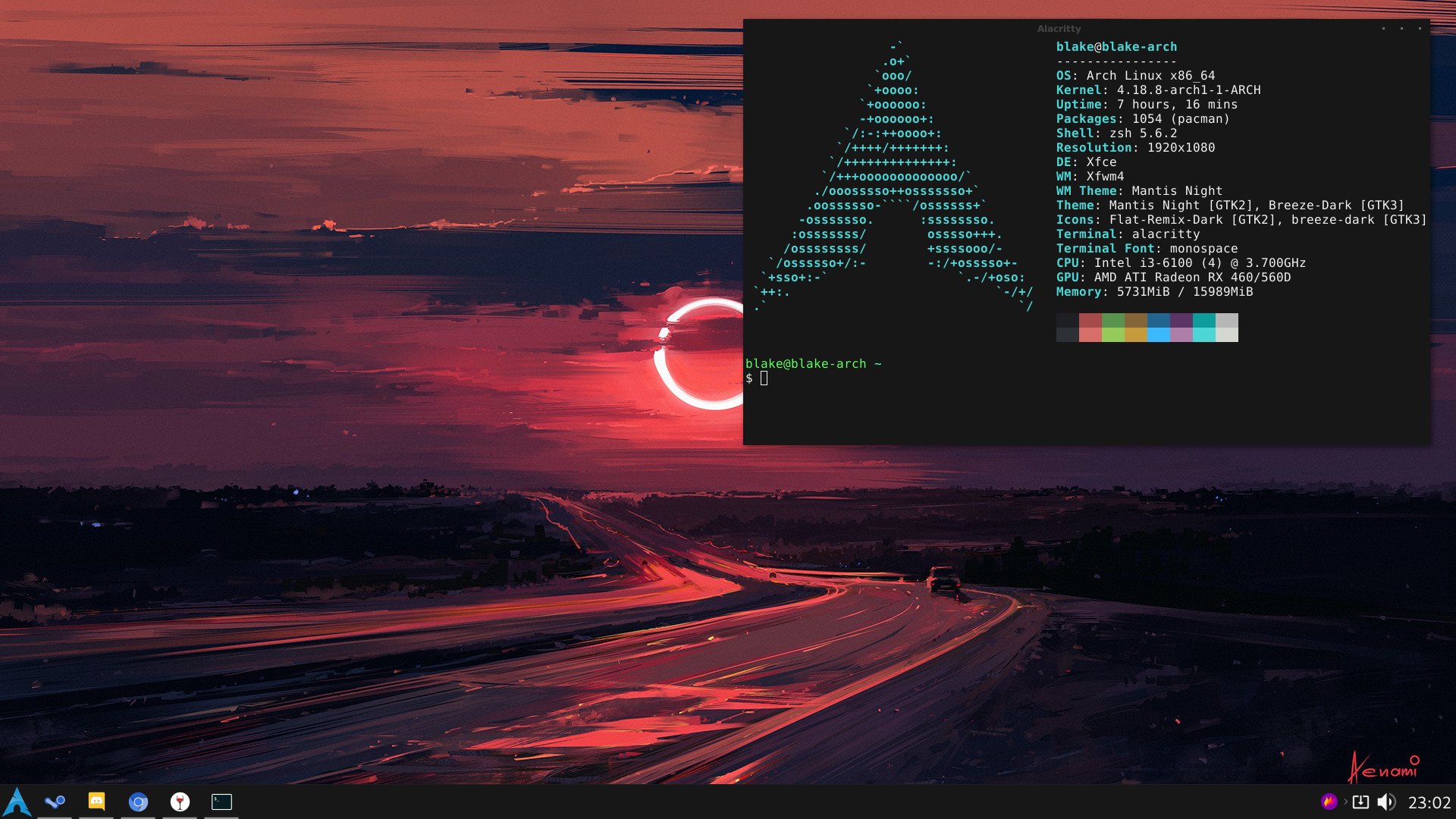Click the 'Packages: 1054 (pacman)' line
The image size is (1456, 819).
click(x=1144, y=119)
